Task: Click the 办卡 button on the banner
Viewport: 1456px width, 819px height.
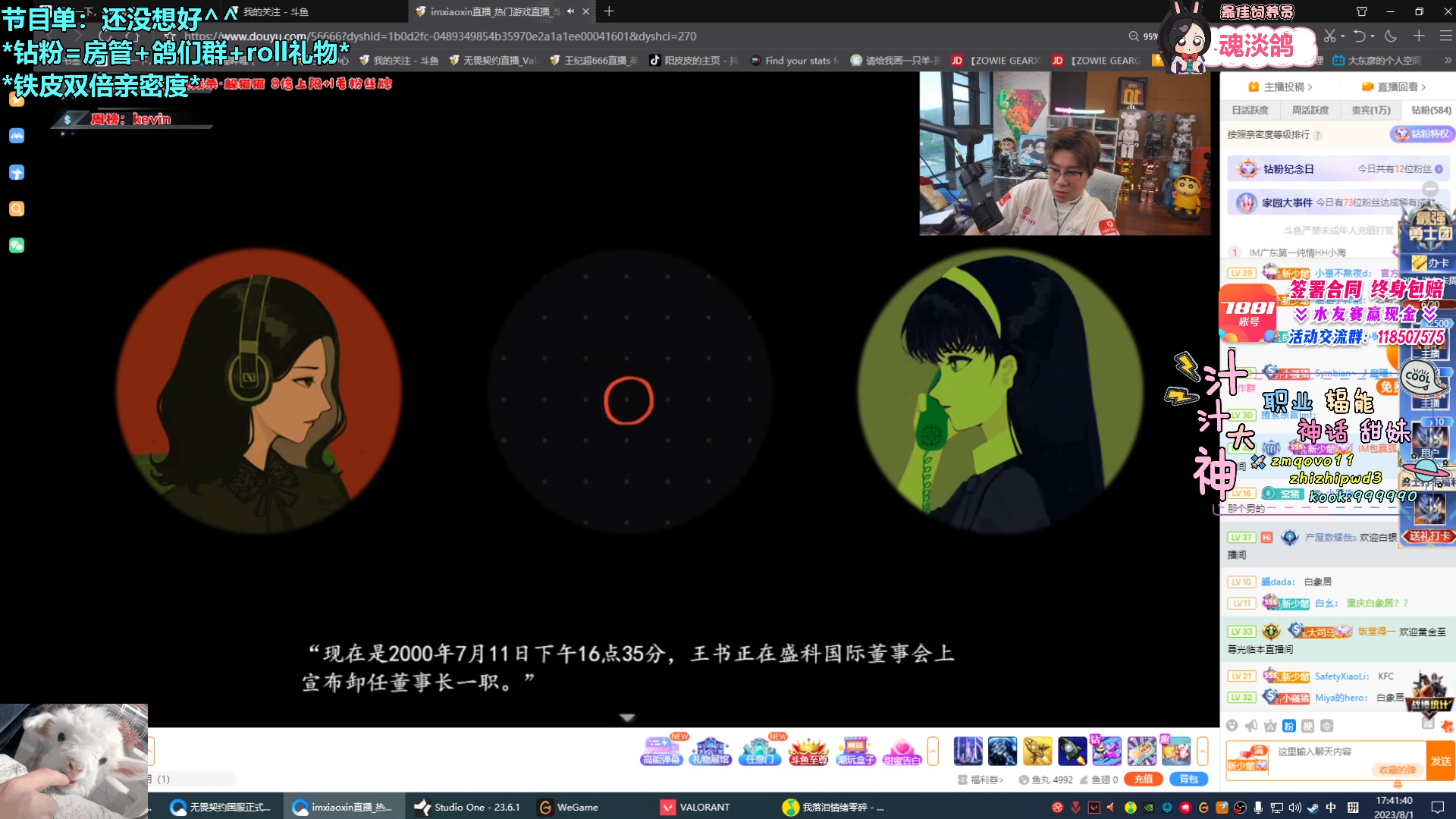Action: coord(1430,262)
